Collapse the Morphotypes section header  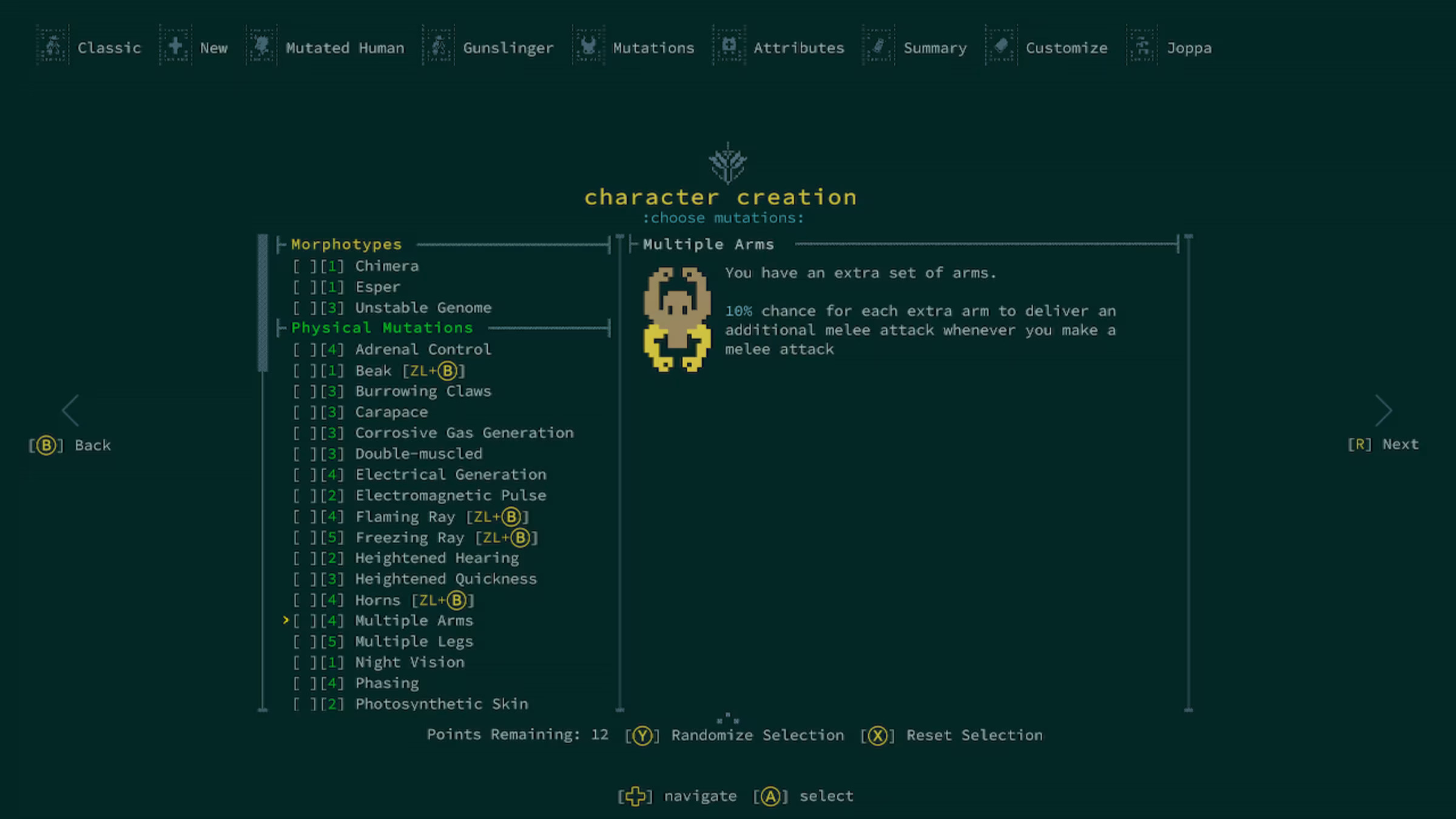[346, 244]
